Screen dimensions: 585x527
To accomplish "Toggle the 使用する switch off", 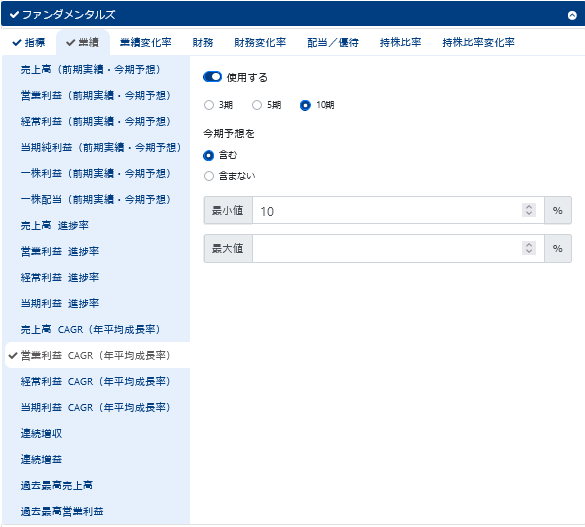I will click(212, 77).
